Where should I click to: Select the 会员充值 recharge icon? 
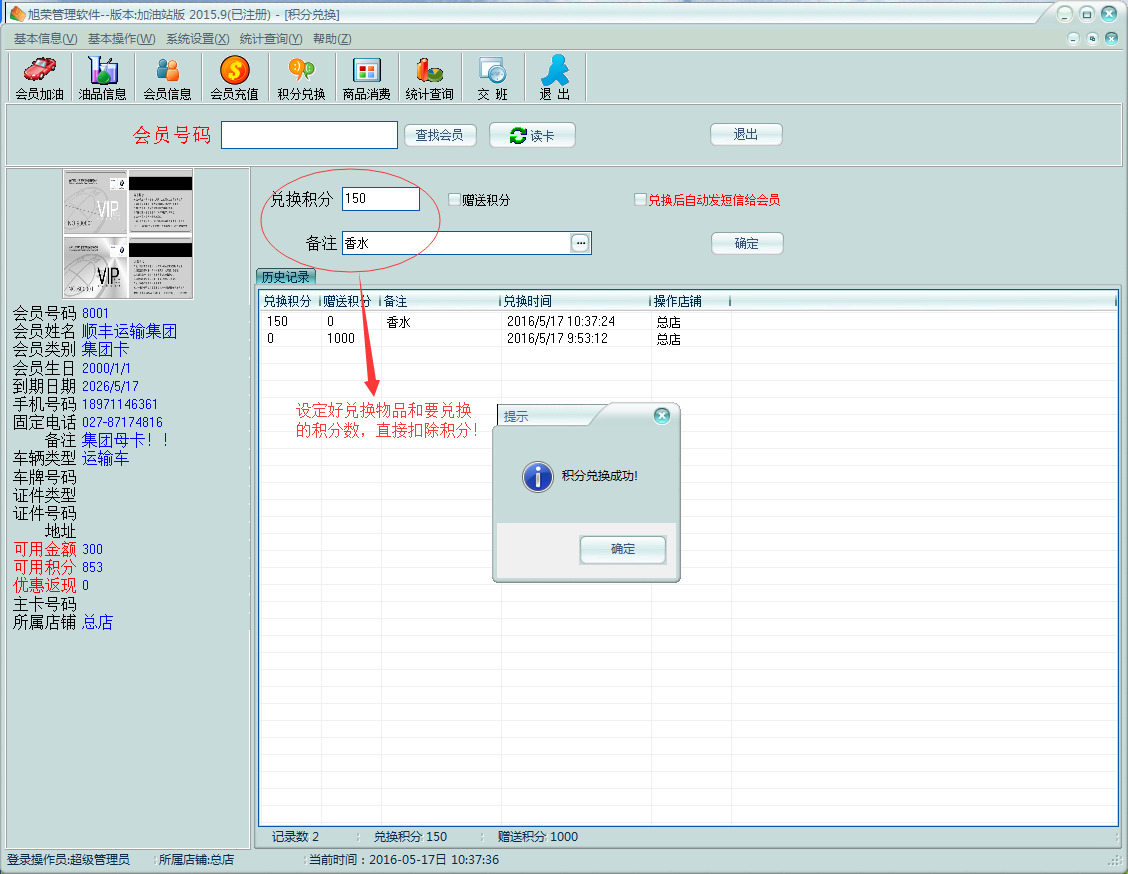click(x=234, y=78)
